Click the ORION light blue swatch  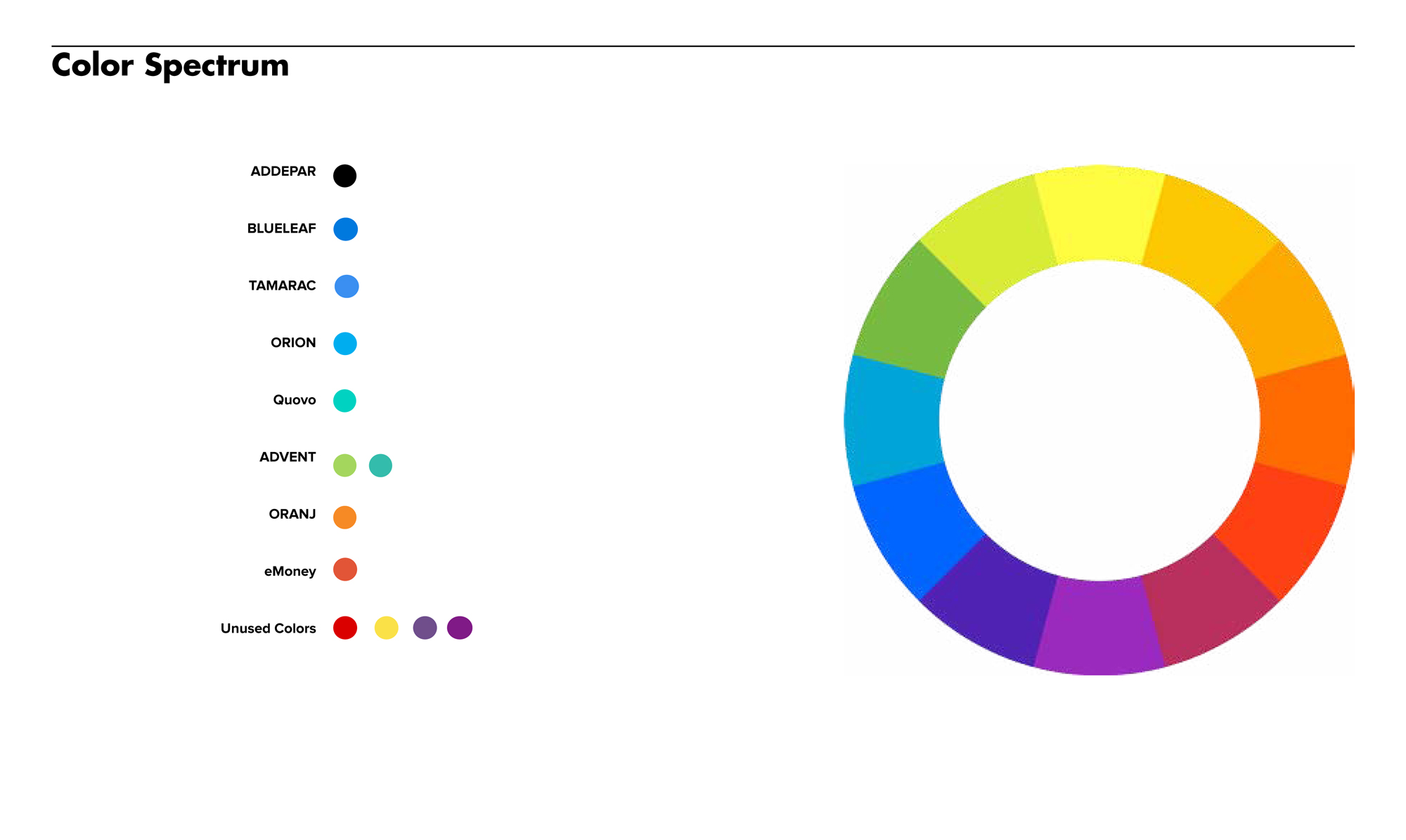(x=344, y=343)
